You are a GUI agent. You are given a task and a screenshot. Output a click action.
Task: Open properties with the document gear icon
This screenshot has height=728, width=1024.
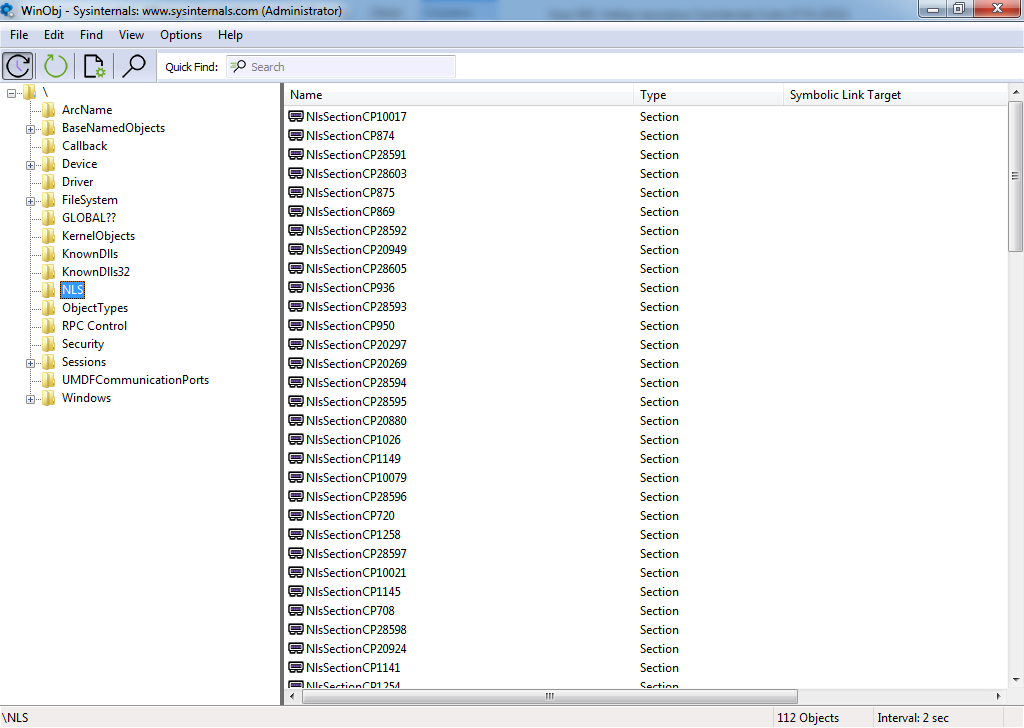pos(95,66)
